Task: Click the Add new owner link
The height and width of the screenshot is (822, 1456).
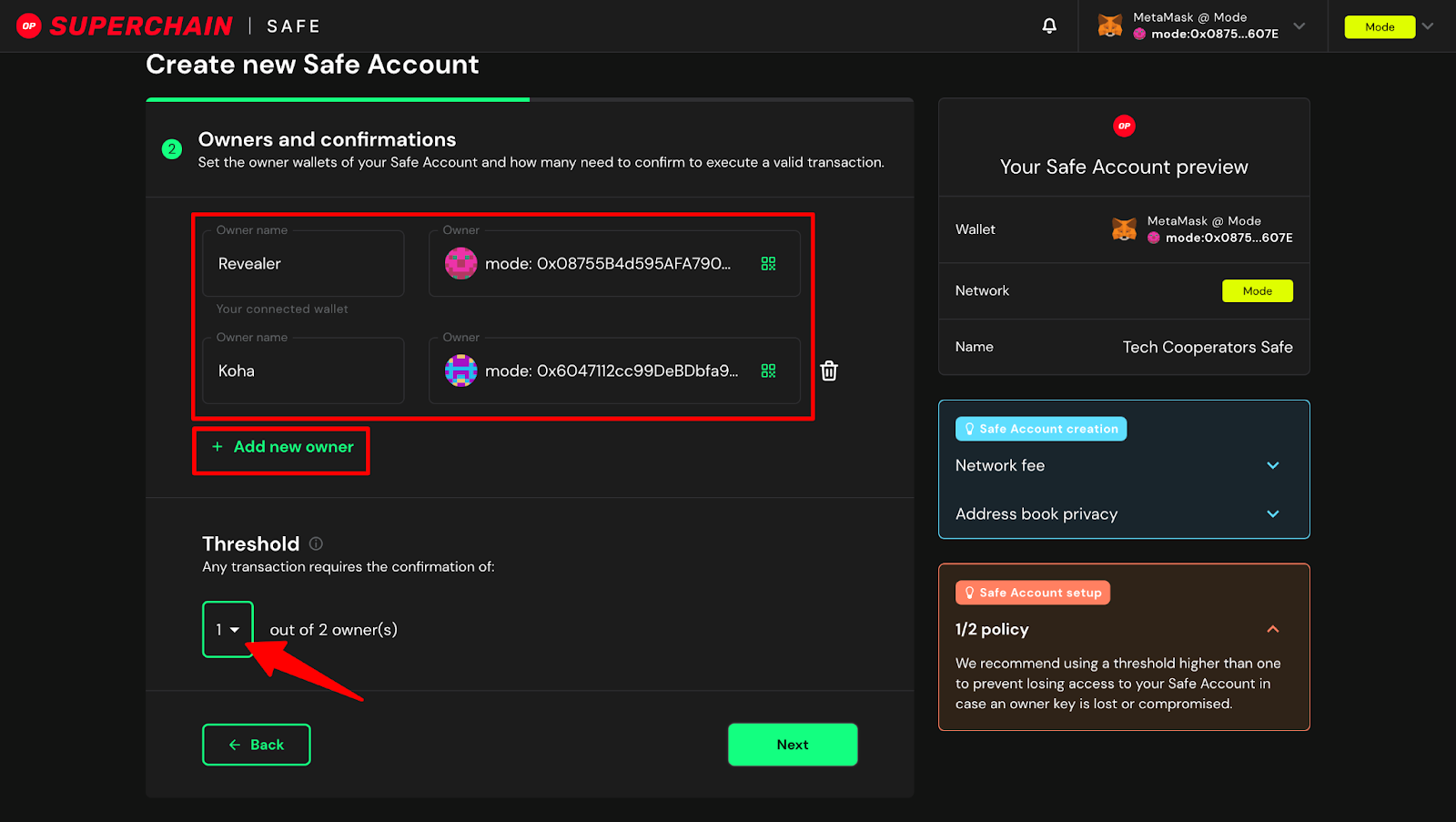Action: 281,446
